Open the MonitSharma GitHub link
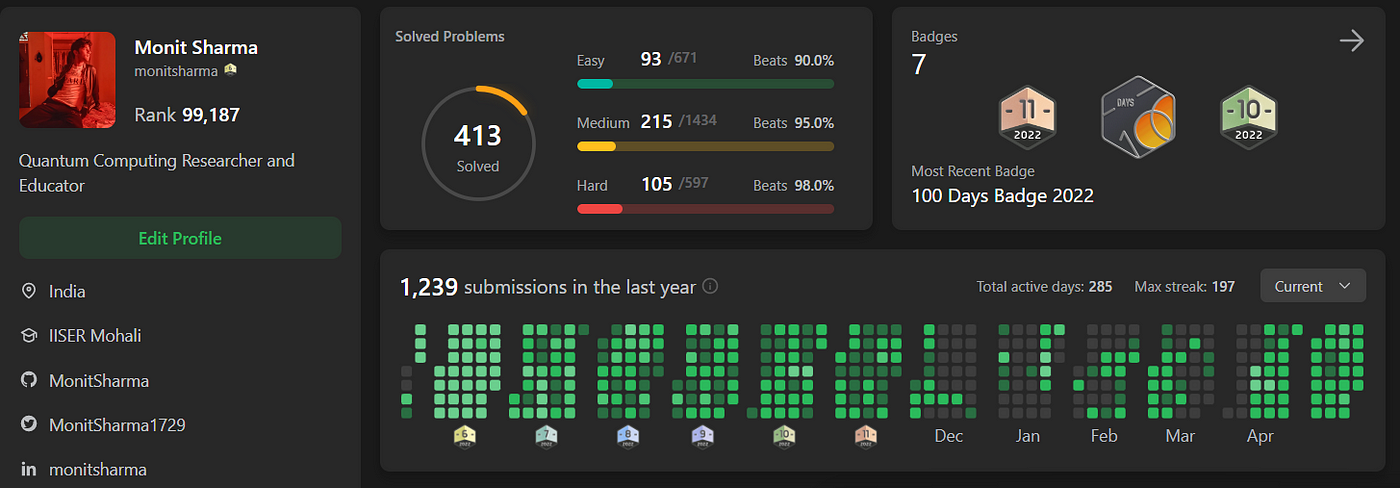The width and height of the screenshot is (1400, 488). [x=100, y=380]
